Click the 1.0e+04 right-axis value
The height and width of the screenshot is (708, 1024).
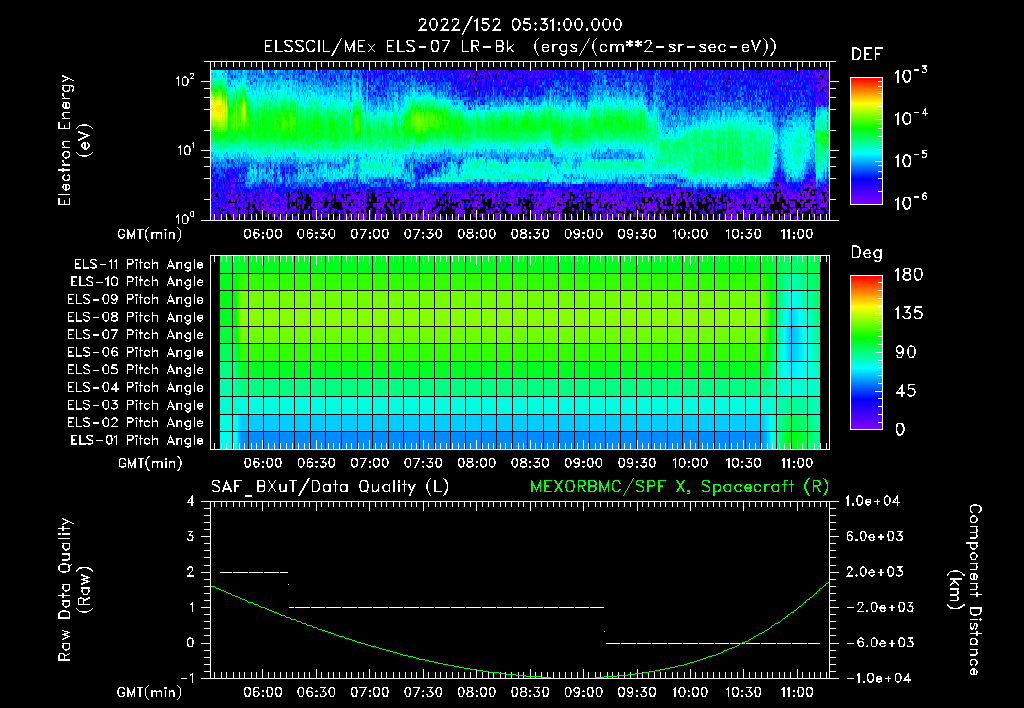pos(872,501)
